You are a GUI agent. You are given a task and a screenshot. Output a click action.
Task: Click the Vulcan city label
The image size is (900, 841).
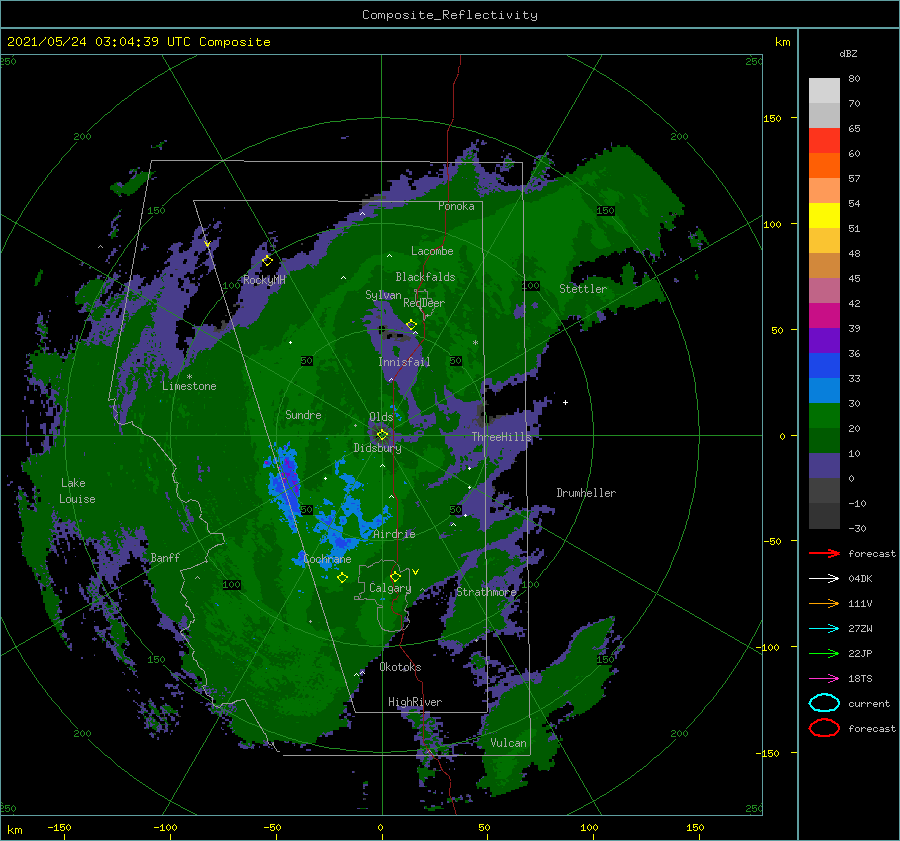tap(508, 743)
